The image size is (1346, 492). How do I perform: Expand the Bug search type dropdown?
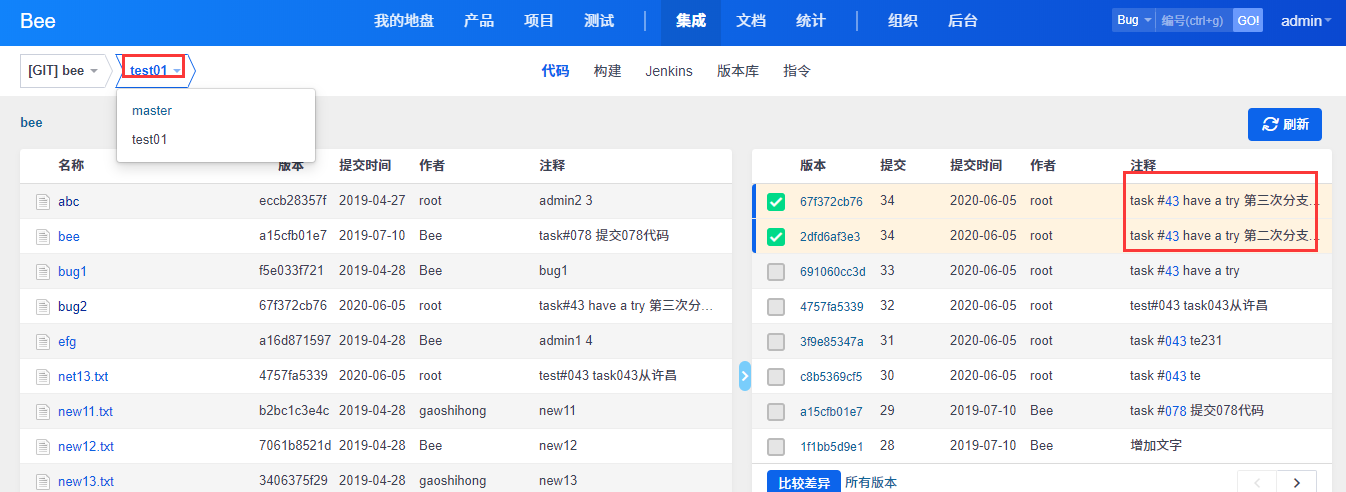(1133, 21)
